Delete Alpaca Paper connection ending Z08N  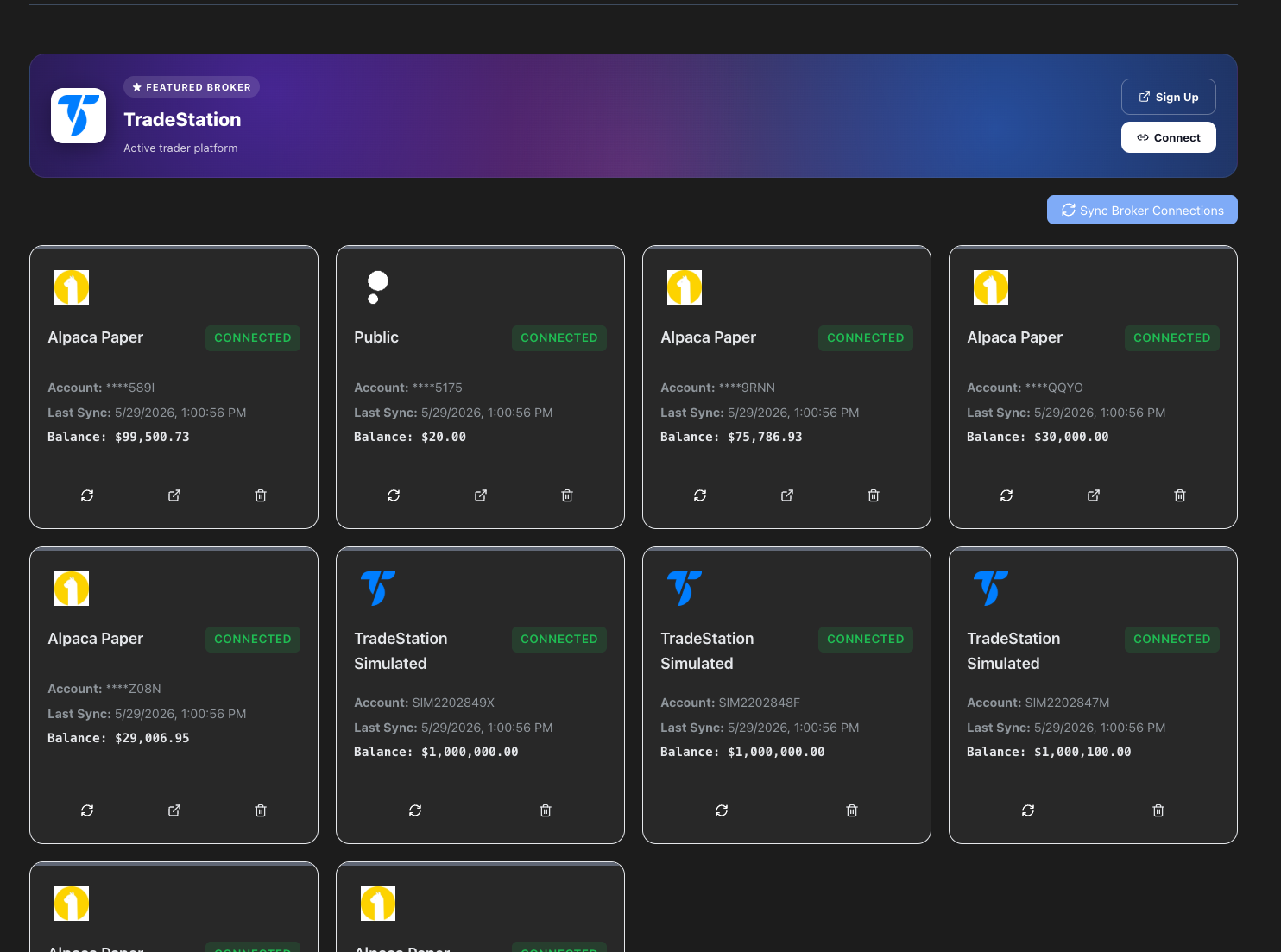[261, 810]
